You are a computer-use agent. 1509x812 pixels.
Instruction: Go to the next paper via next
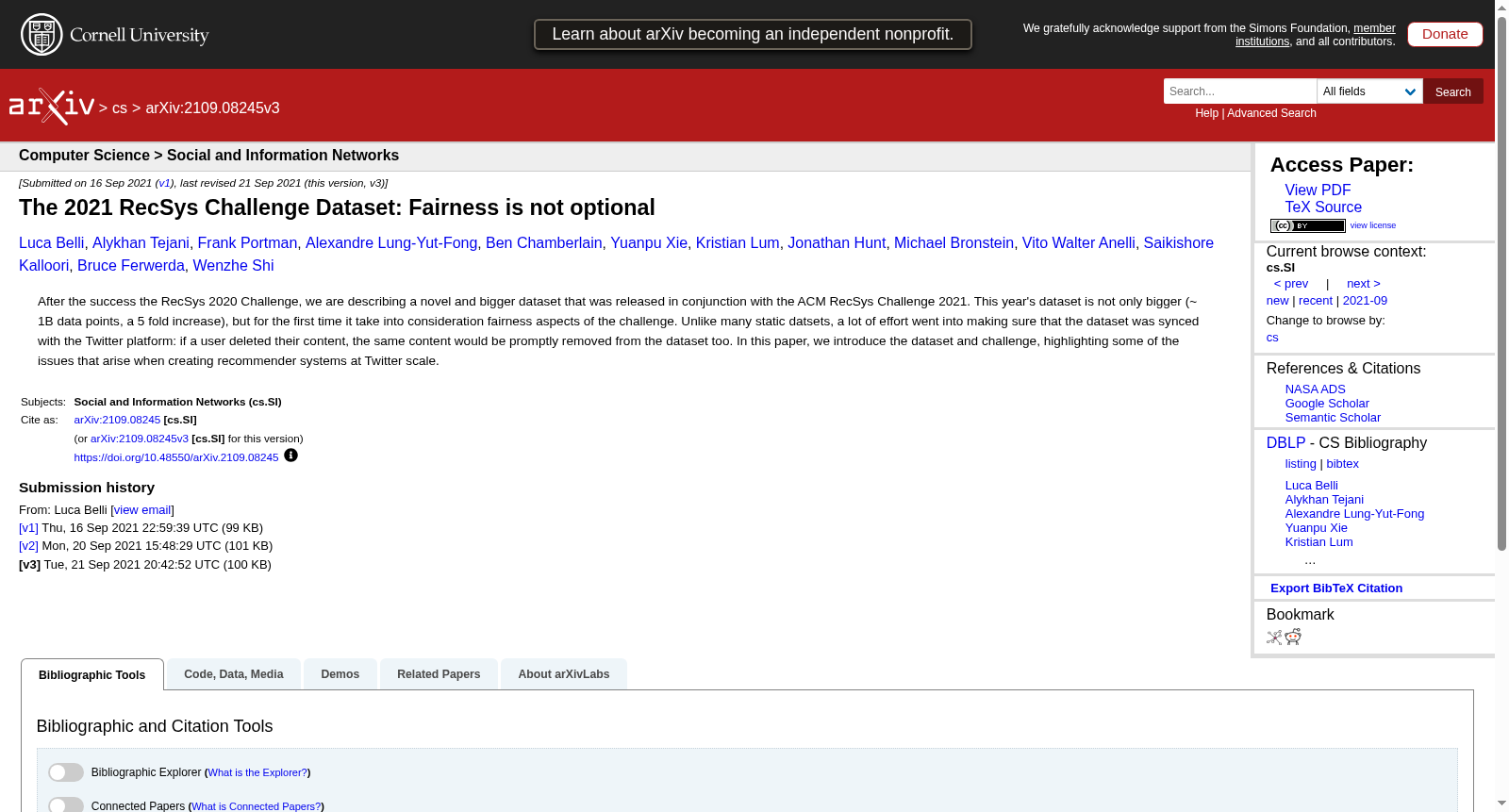coord(1364,284)
